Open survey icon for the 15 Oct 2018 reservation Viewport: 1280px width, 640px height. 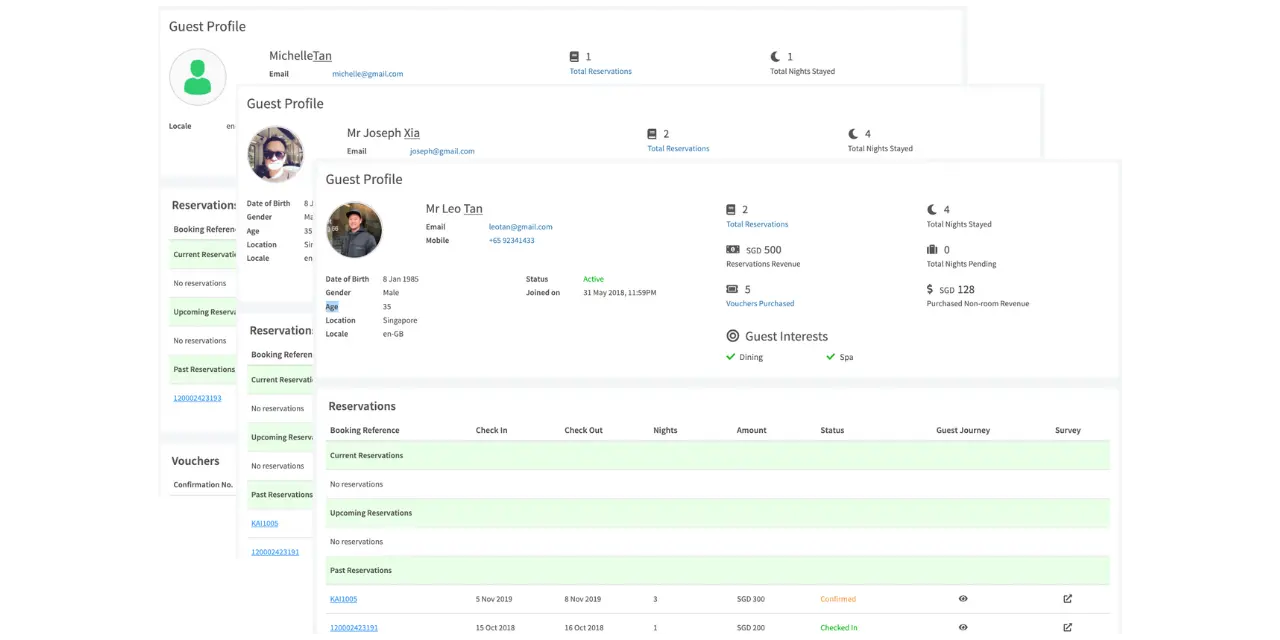[x=1067, y=628]
